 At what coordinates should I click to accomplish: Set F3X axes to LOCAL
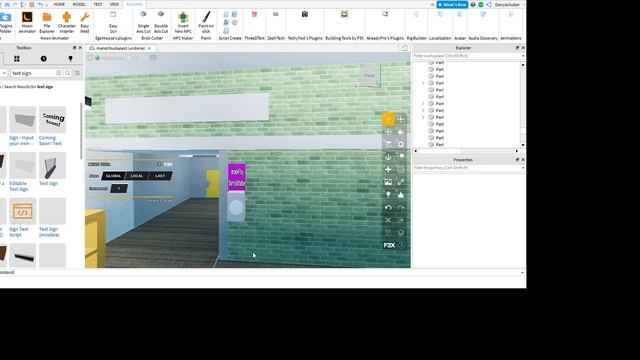pos(137,176)
